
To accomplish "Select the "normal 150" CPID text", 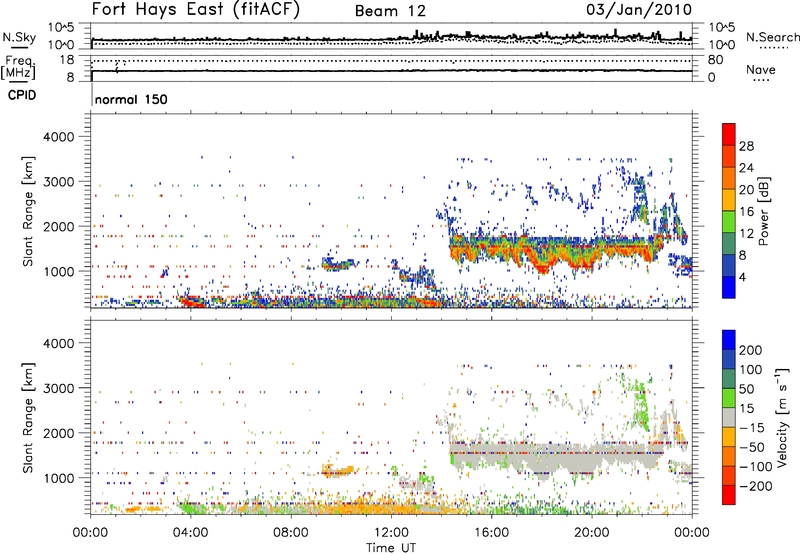I will 131,99.
